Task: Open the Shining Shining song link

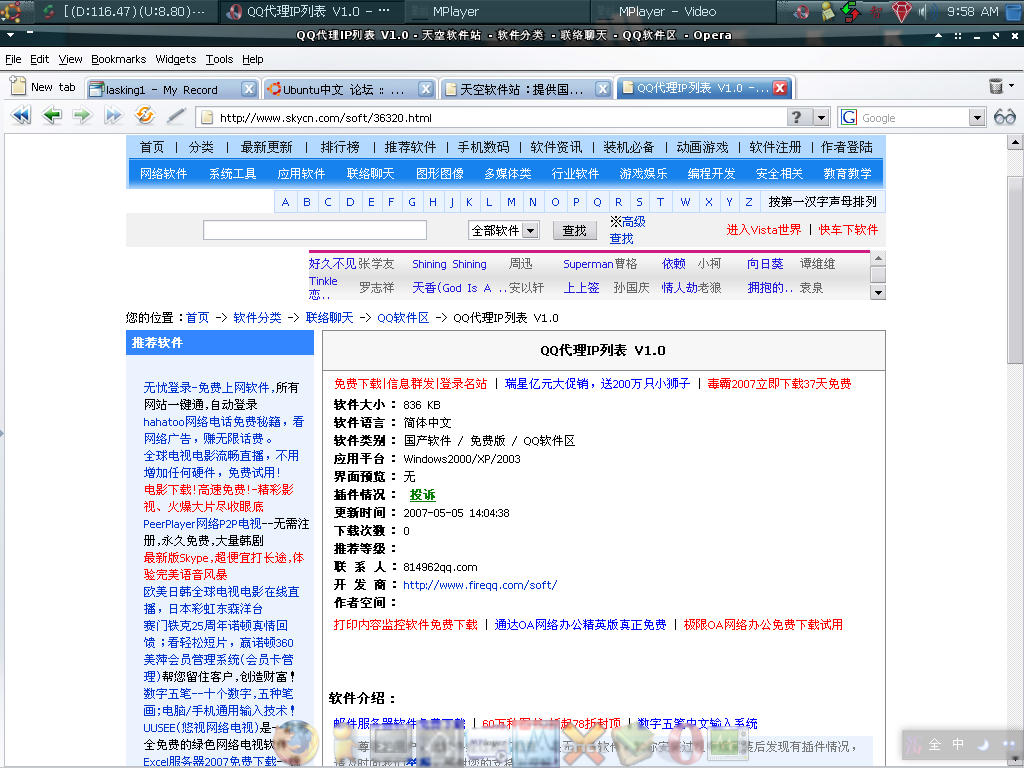Action: point(449,264)
